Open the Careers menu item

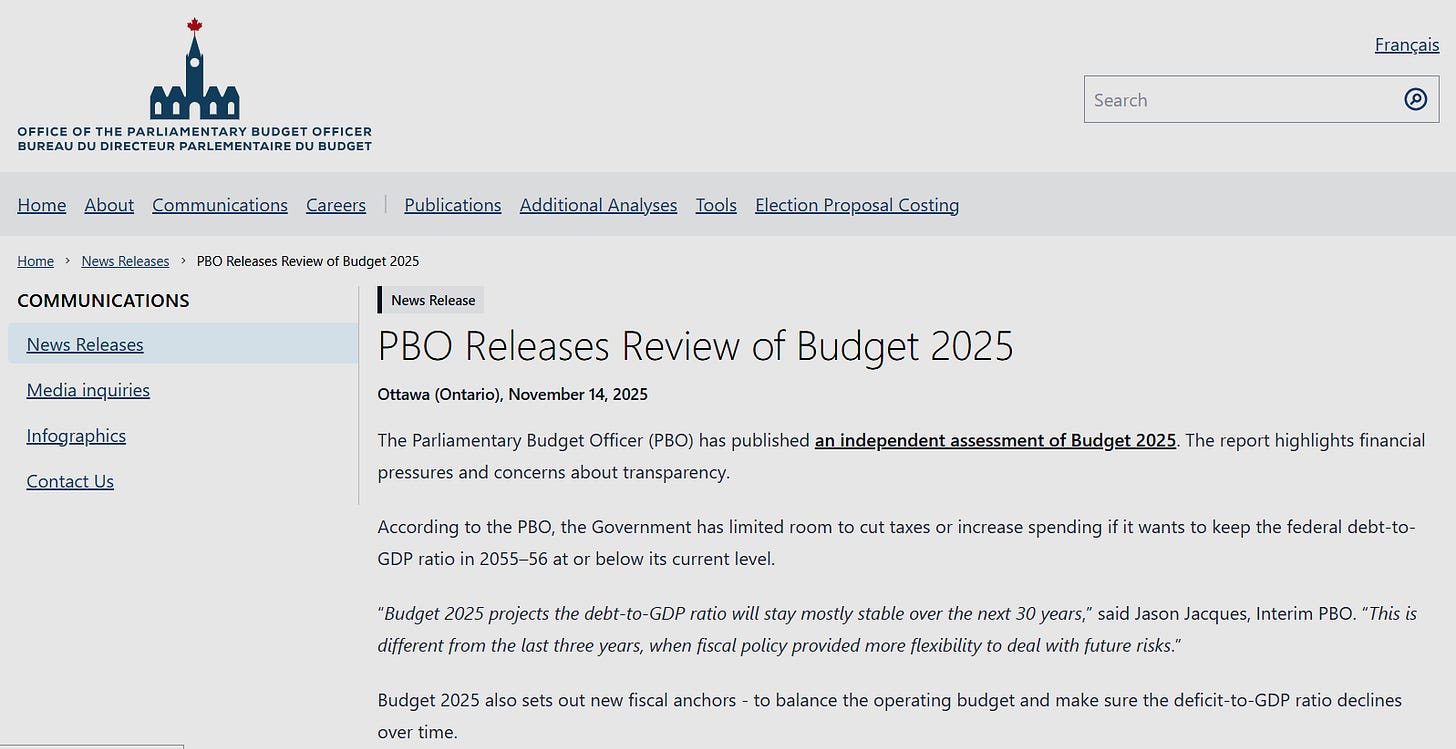pos(336,205)
